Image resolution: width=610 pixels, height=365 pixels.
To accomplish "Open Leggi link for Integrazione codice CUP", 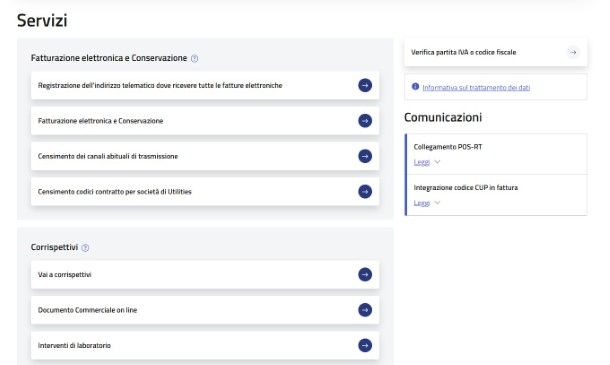I will [x=422, y=203].
